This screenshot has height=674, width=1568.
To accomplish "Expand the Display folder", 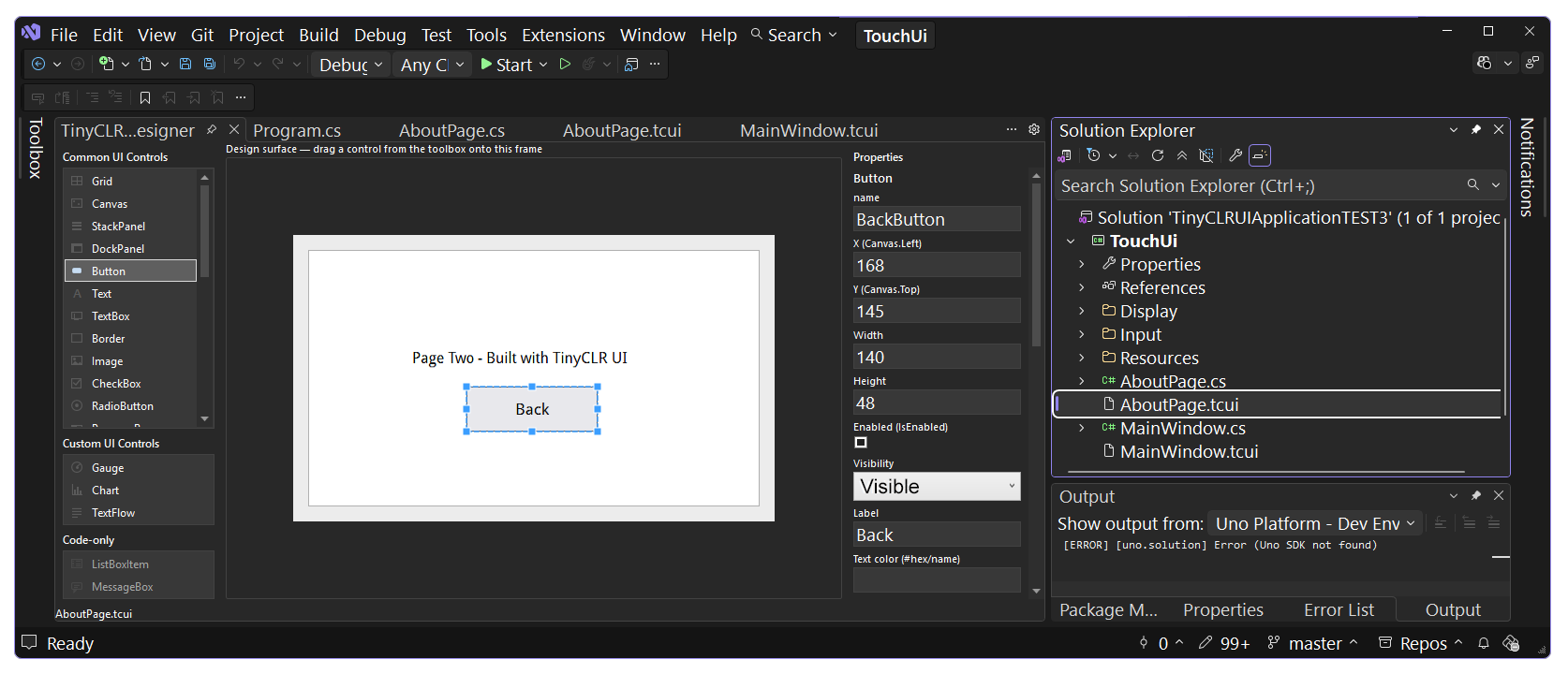I will (1082, 312).
